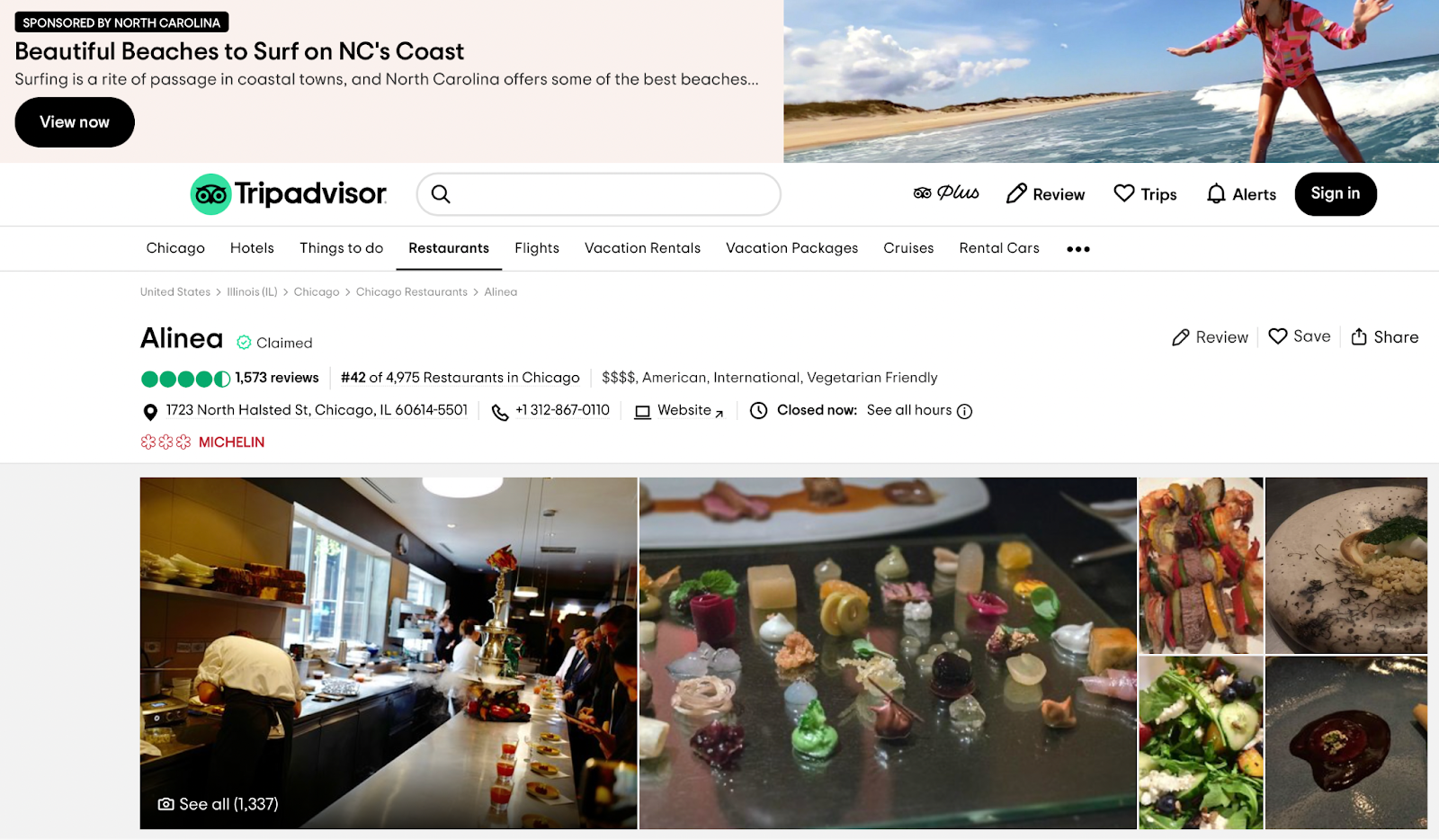1439x840 pixels.
Task: Click the hours info icon
Action: (x=965, y=411)
